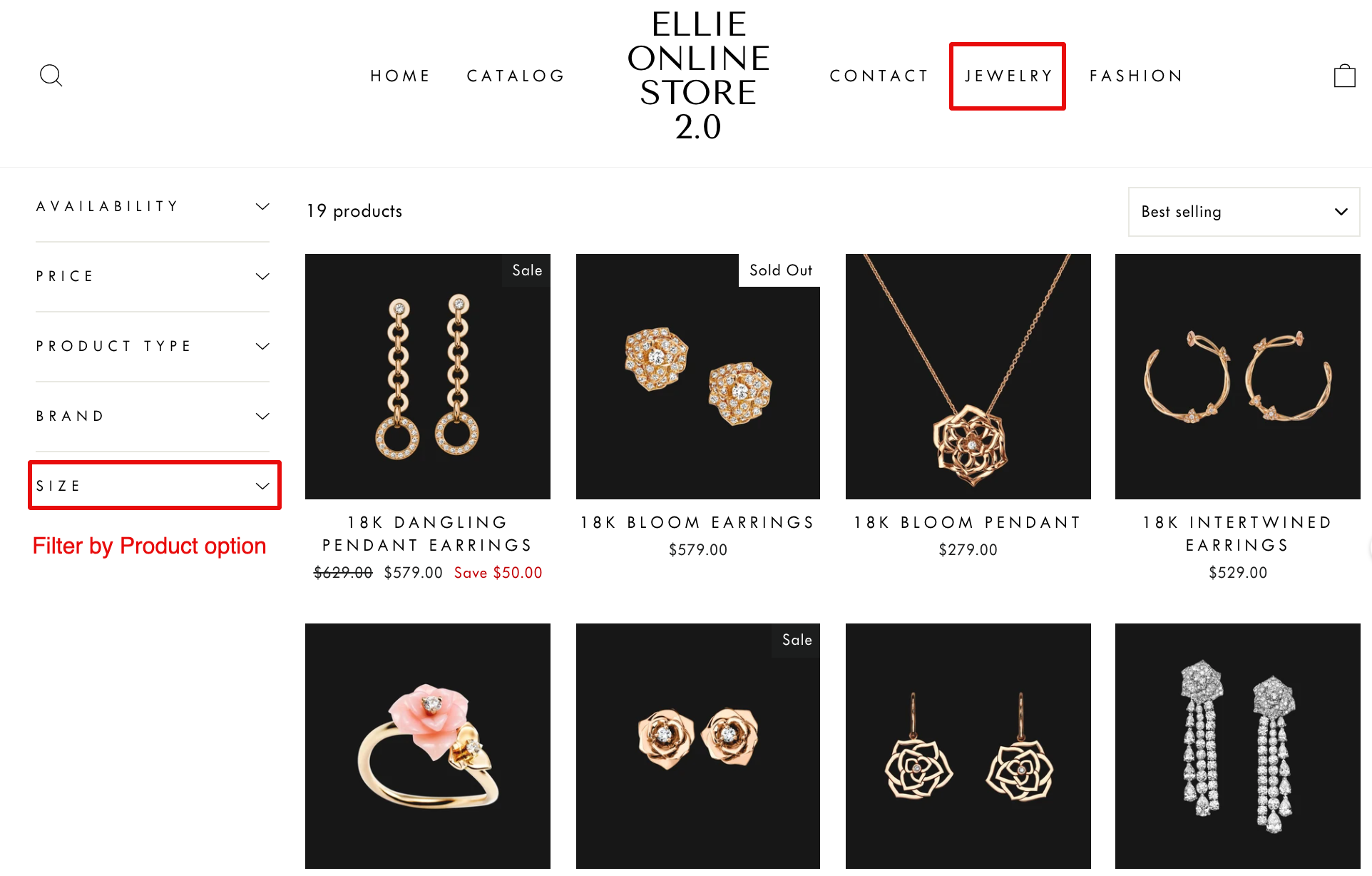Click the HOME navigation link

[x=400, y=75]
